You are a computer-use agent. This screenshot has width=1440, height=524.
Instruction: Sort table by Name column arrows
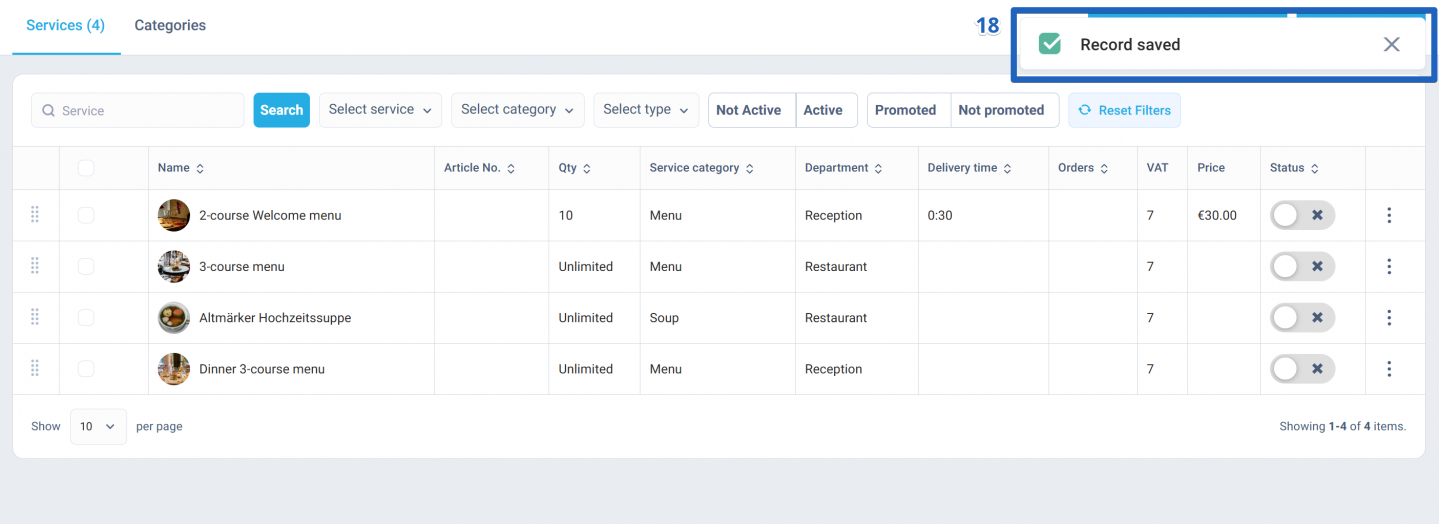click(200, 169)
